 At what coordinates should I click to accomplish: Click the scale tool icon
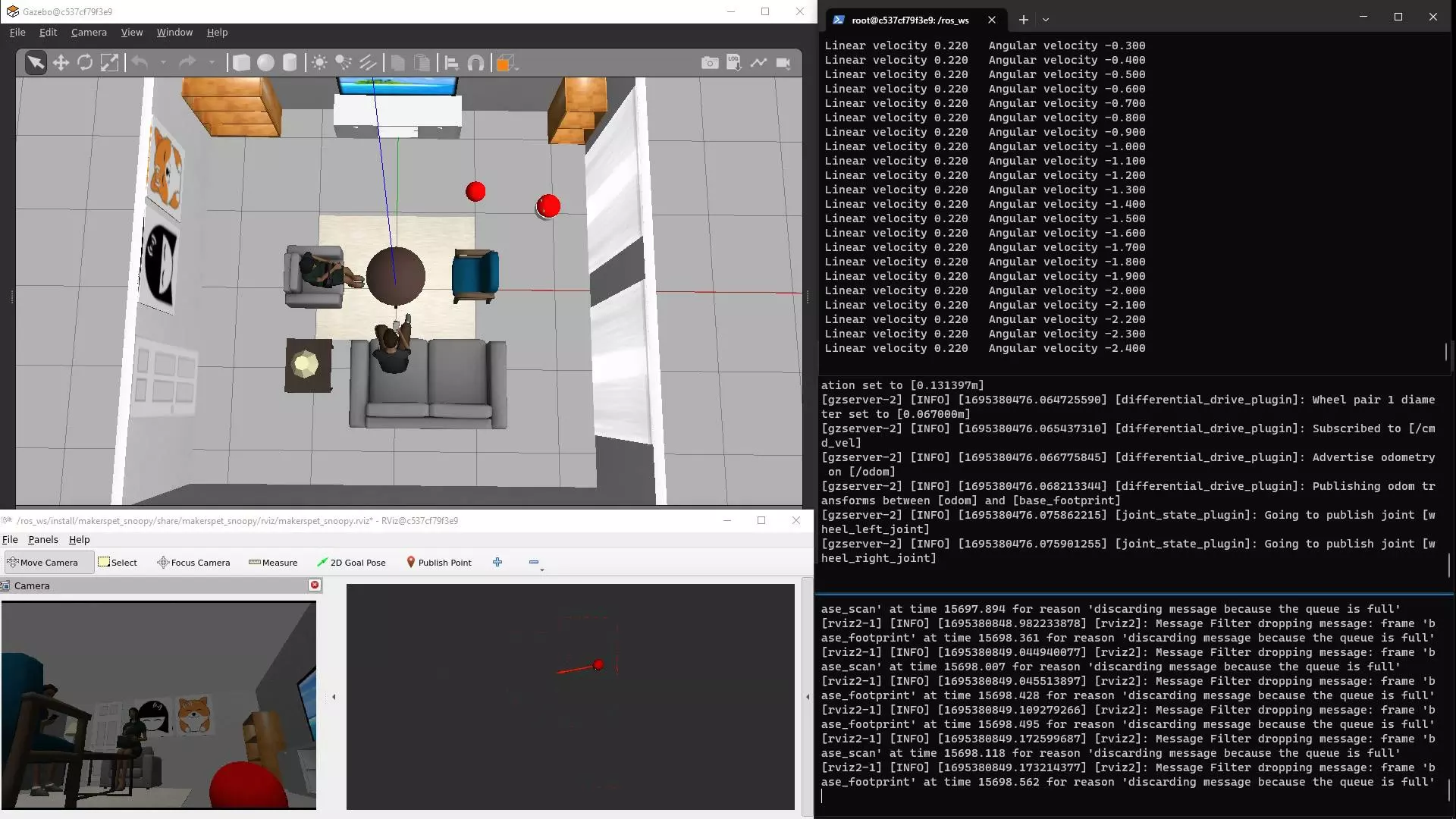(109, 63)
